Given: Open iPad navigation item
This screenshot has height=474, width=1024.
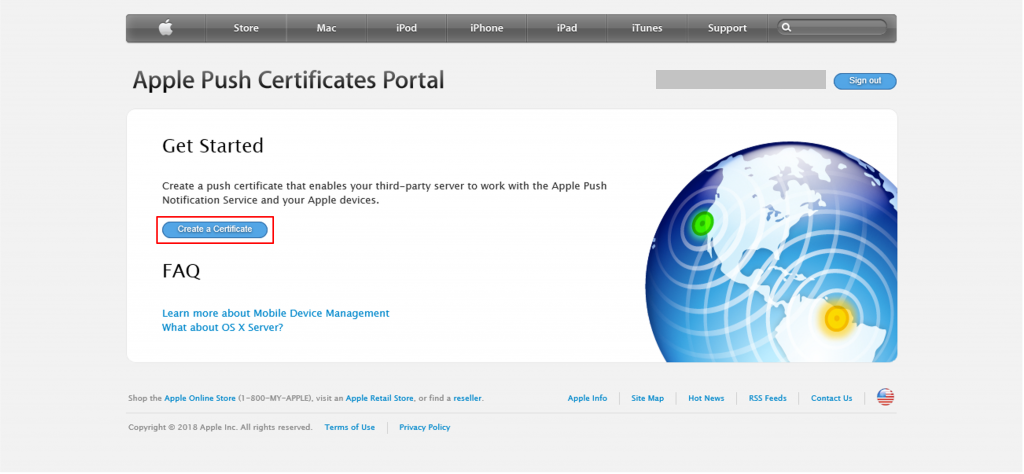Looking at the screenshot, I should tap(566, 28).
